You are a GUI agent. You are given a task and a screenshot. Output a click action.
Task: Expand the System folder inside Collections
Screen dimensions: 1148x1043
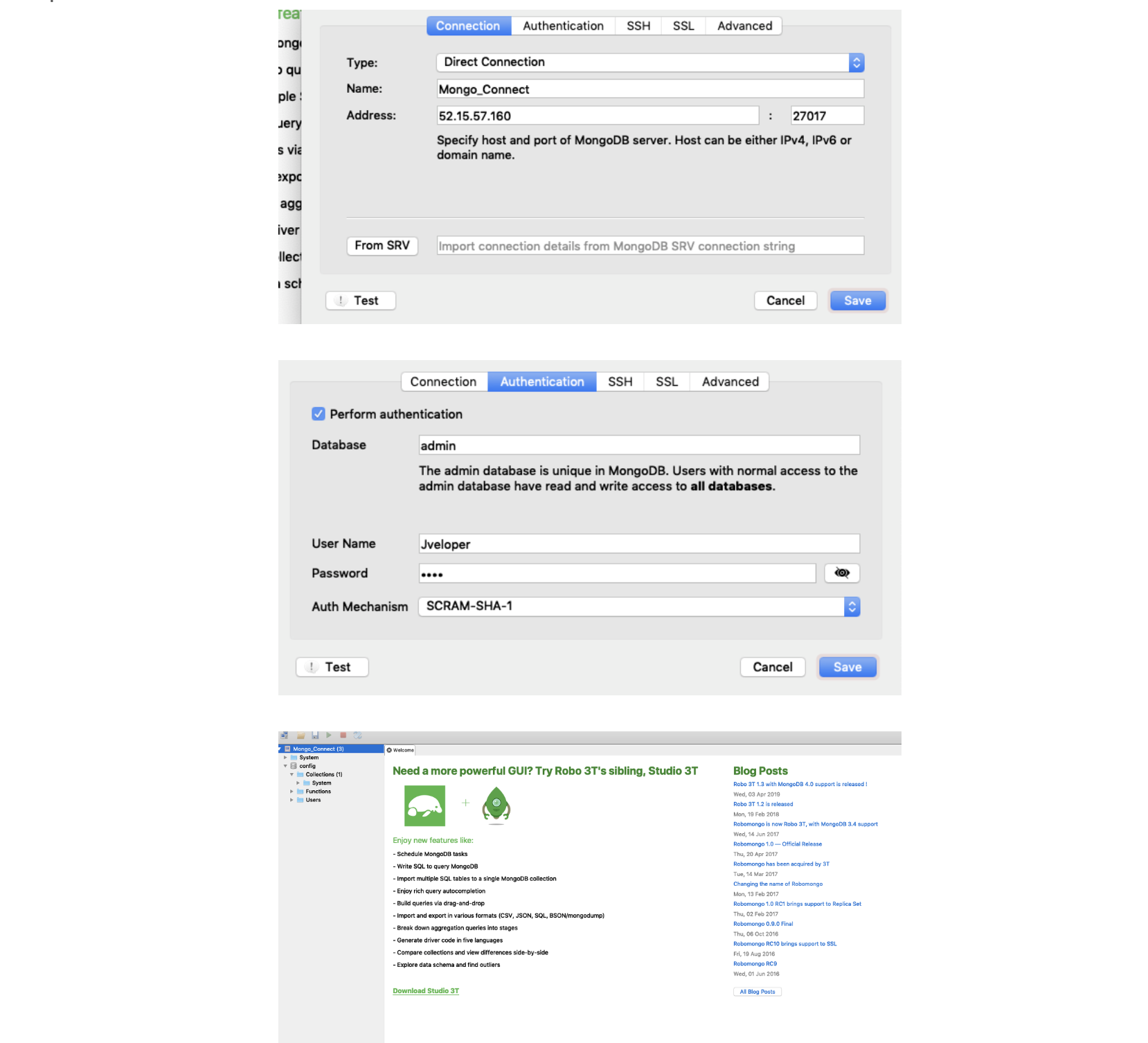coord(298,783)
